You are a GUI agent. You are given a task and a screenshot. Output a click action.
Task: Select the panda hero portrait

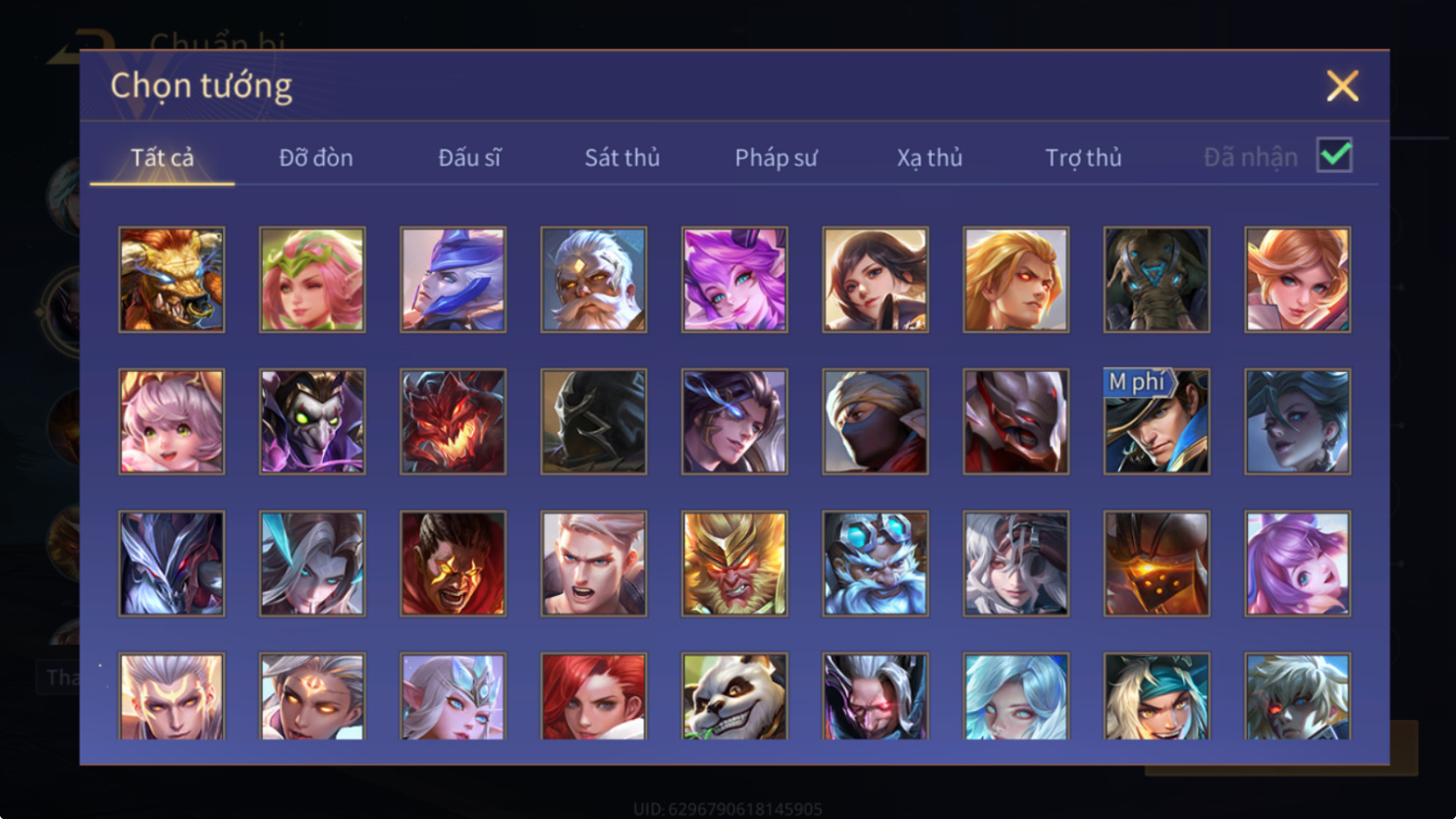734,696
